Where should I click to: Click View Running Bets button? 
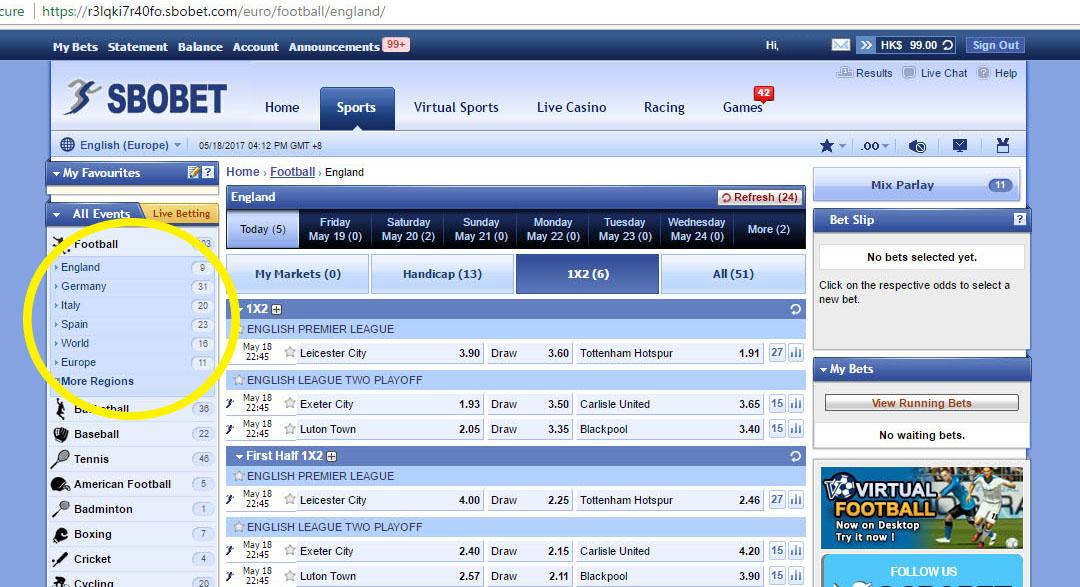[x=922, y=403]
